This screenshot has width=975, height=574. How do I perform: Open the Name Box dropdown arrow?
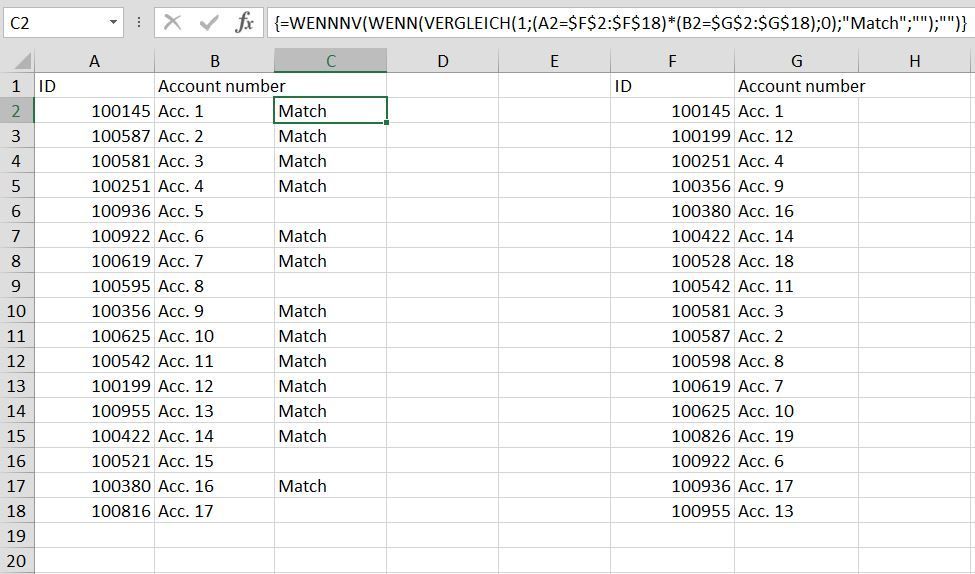point(113,23)
